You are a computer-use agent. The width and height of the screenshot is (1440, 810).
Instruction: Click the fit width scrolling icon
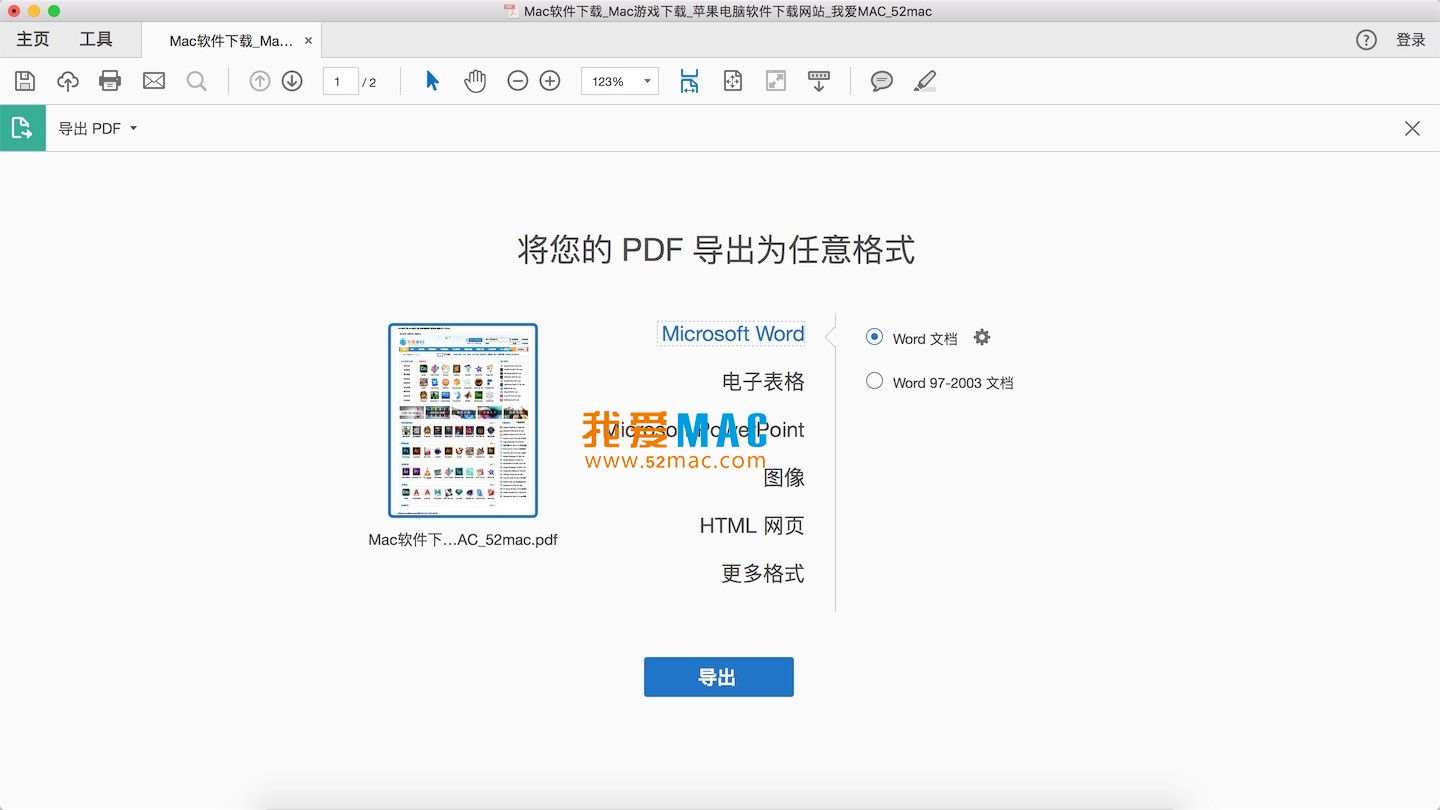click(x=689, y=81)
